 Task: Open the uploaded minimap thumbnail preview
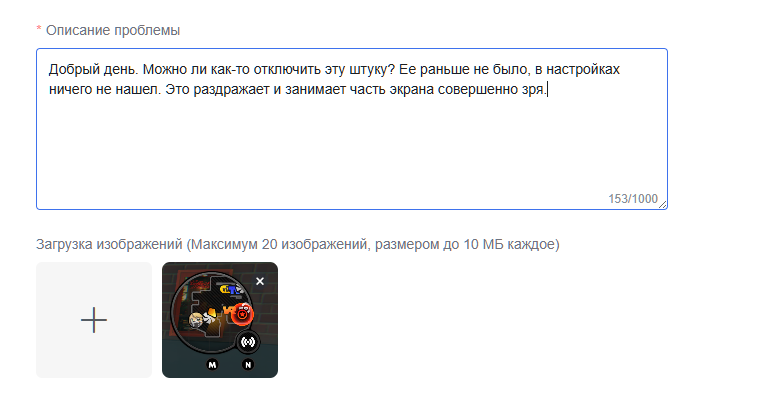[x=220, y=320]
